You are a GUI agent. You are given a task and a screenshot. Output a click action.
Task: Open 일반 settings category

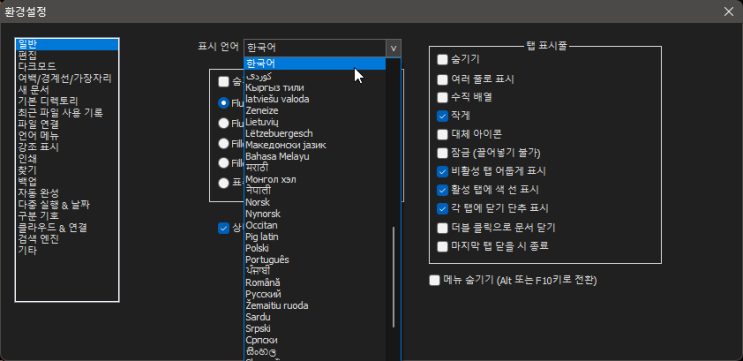(67, 44)
